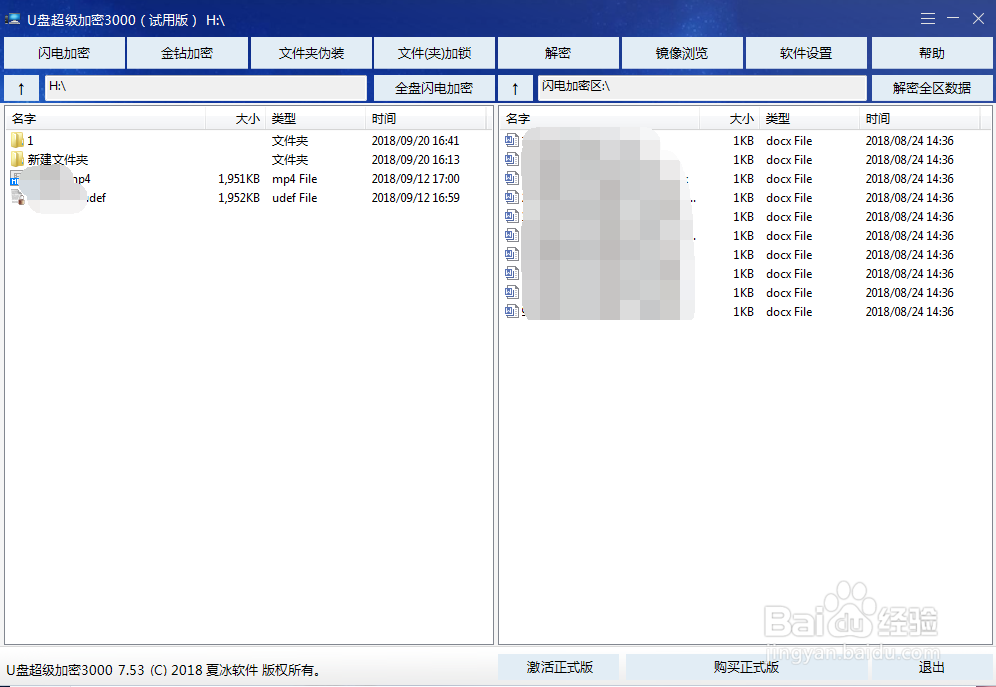Sort left pane by 时间 column
This screenshot has width=996, height=687.
426,119
